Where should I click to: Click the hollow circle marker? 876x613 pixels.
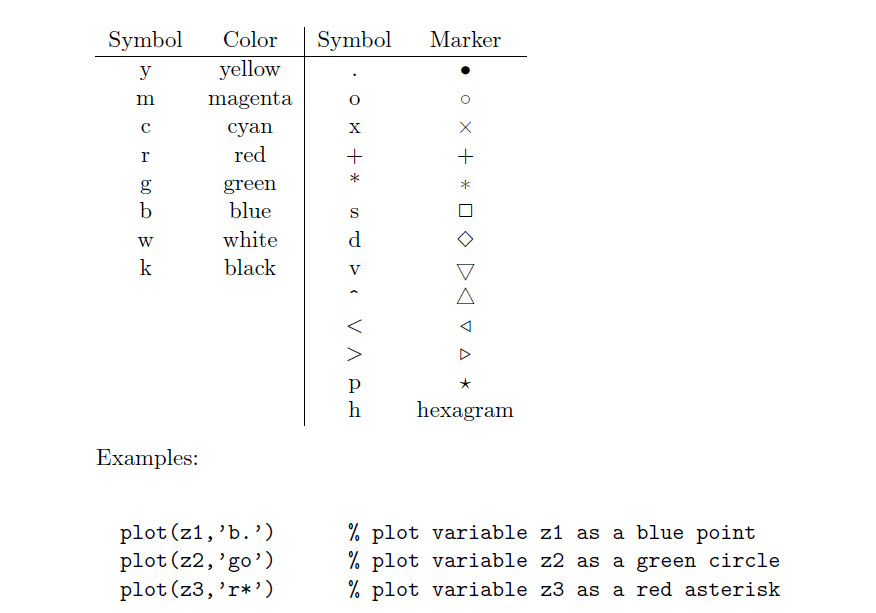[465, 99]
